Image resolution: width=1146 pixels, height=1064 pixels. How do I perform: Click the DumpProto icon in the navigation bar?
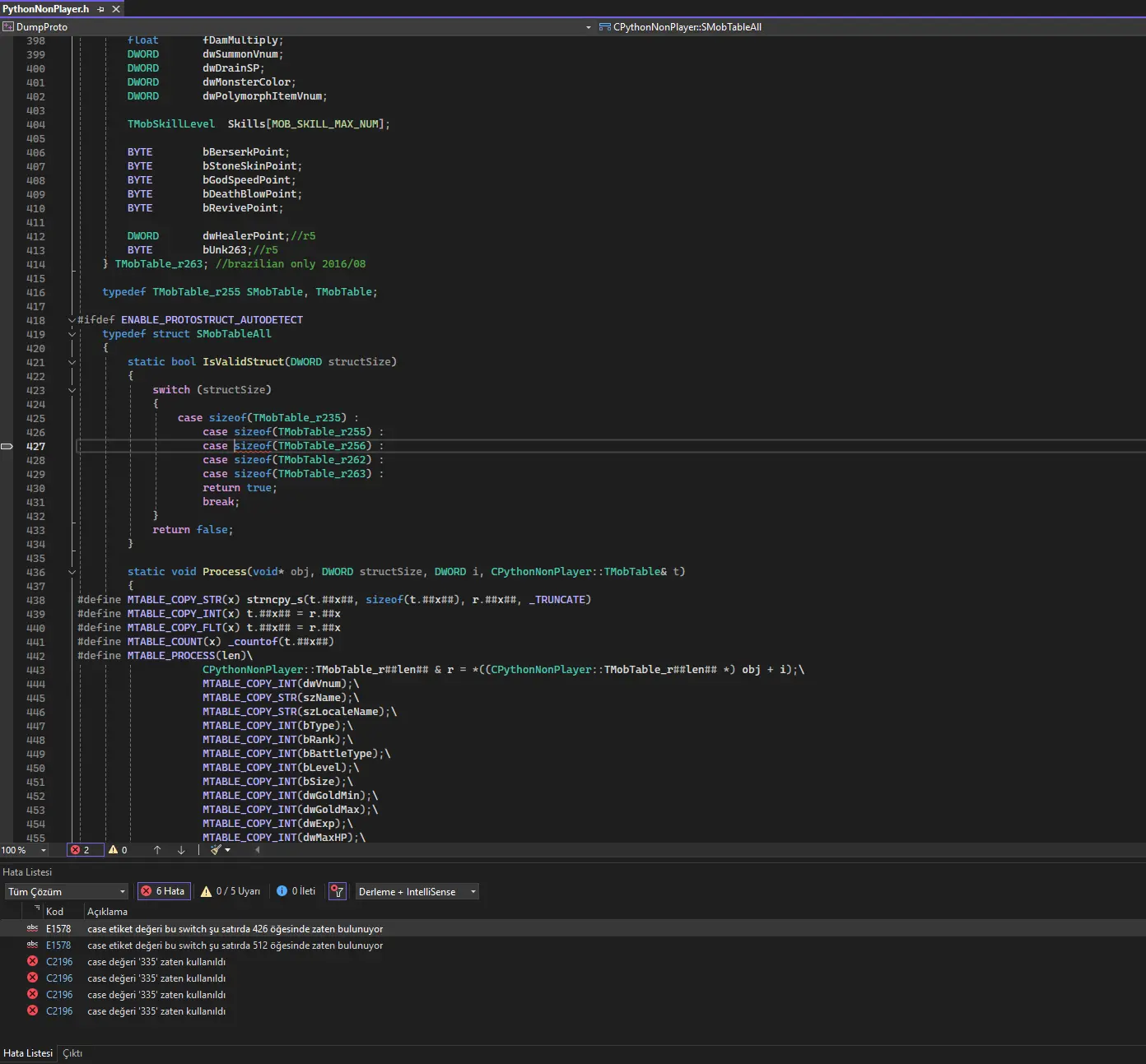(x=8, y=26)
